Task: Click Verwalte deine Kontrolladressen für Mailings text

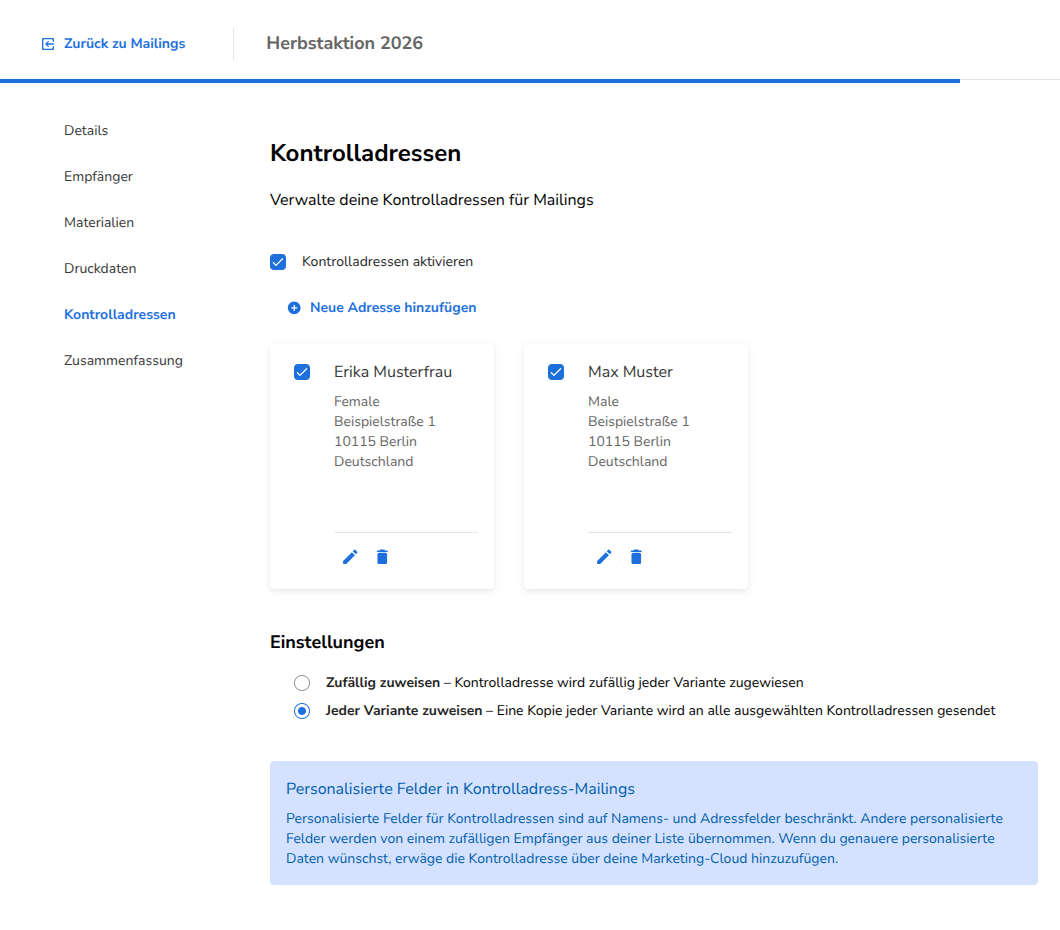Action: [x=431, y=200]
